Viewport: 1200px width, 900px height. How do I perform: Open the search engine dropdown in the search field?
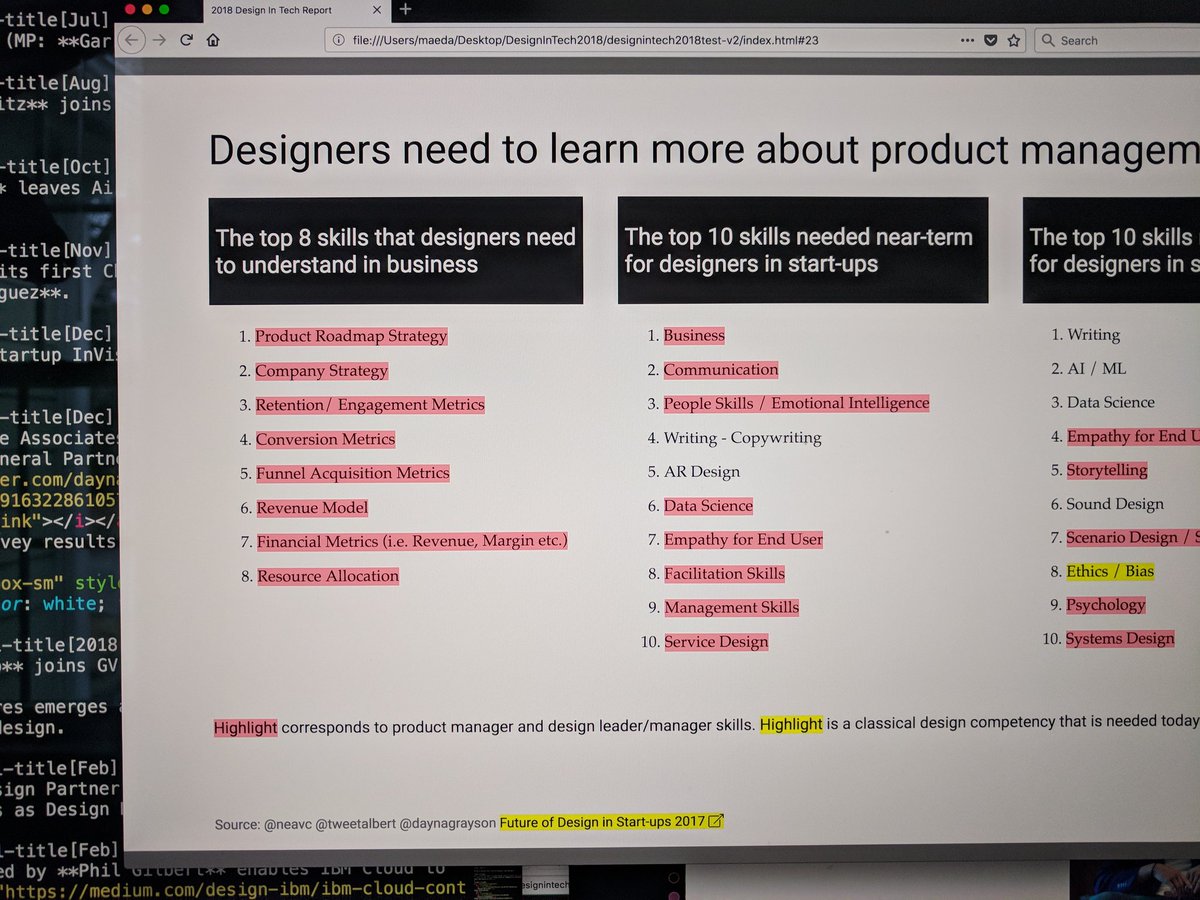click(x=1050, y=40)
